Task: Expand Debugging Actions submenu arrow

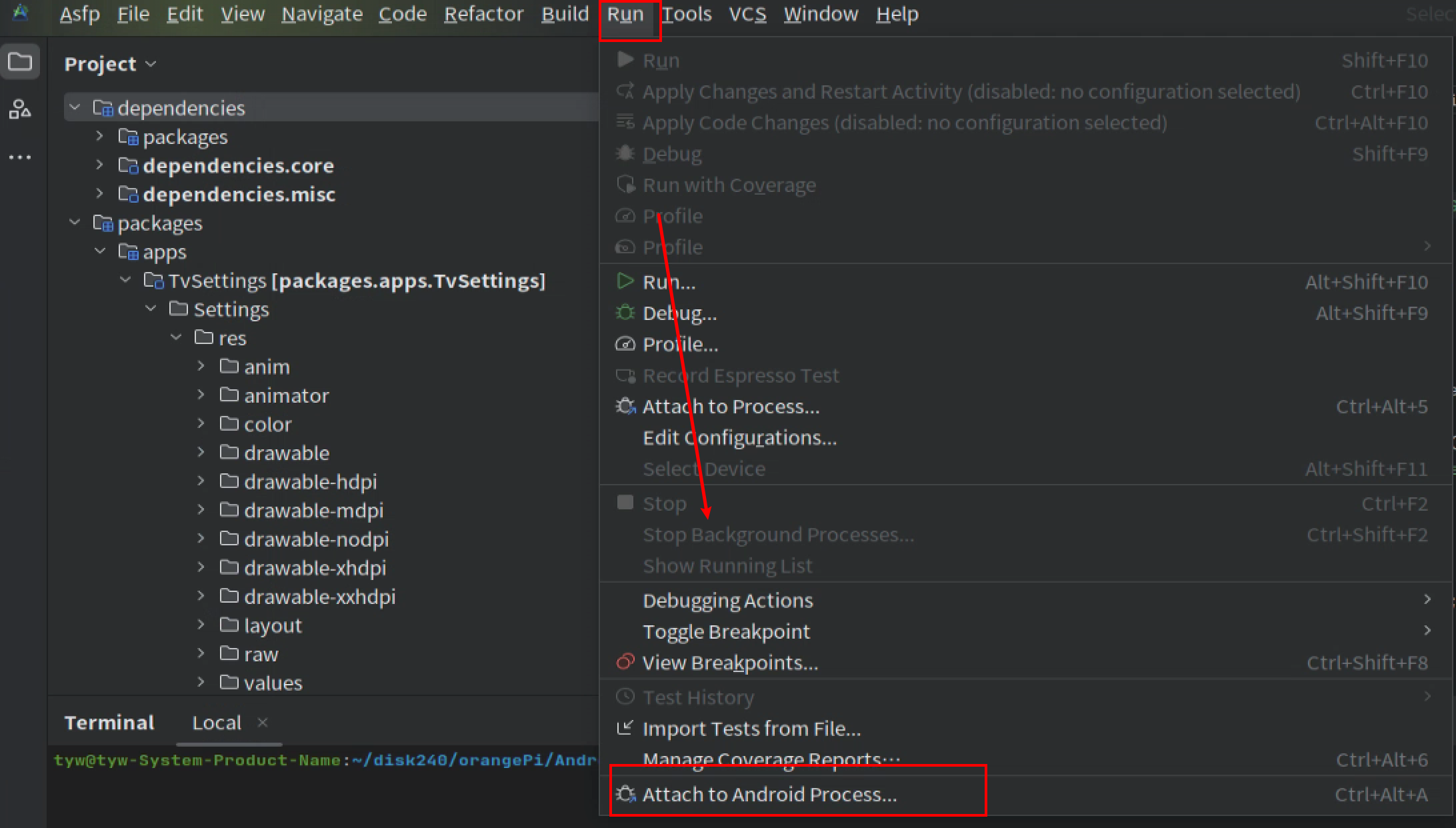Action: point(1427,599)
